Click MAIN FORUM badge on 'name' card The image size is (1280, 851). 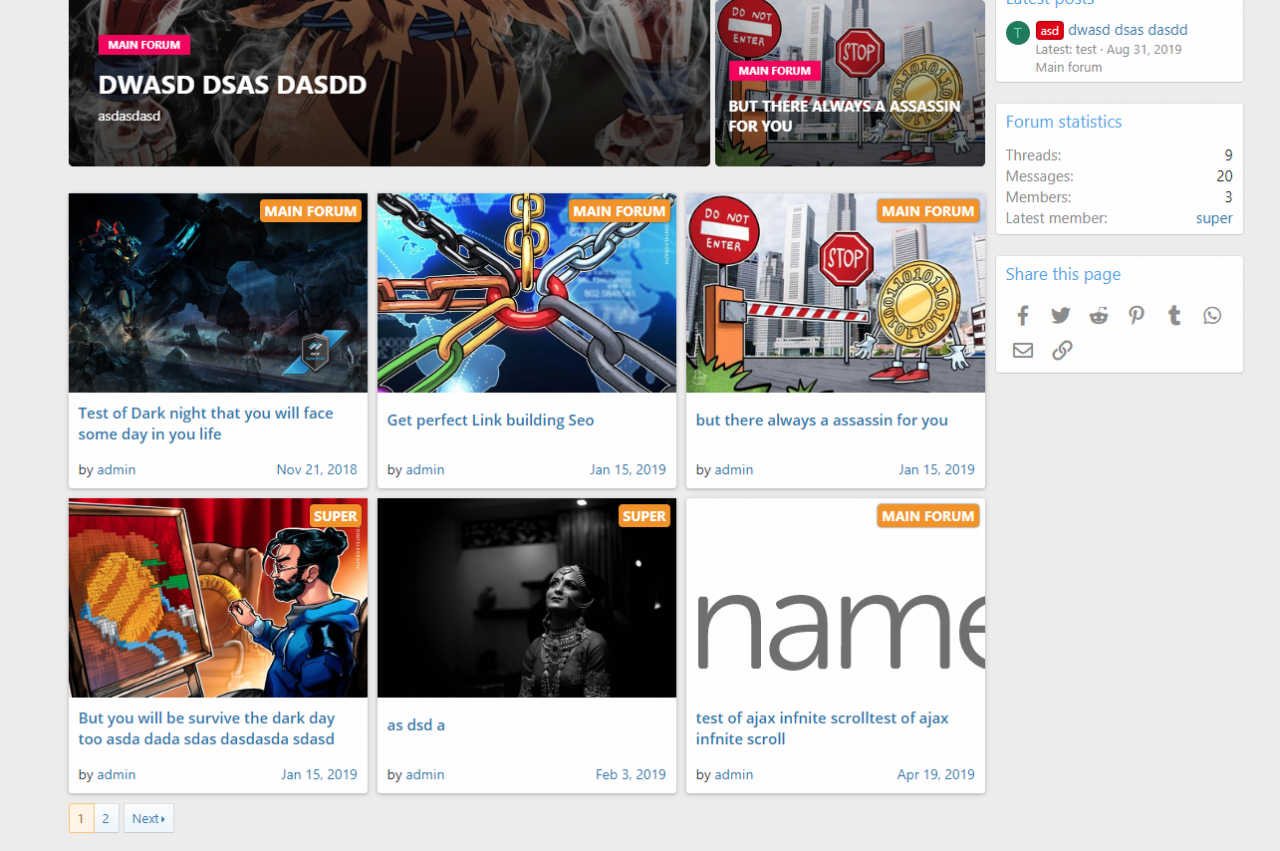tap(928, 516)
